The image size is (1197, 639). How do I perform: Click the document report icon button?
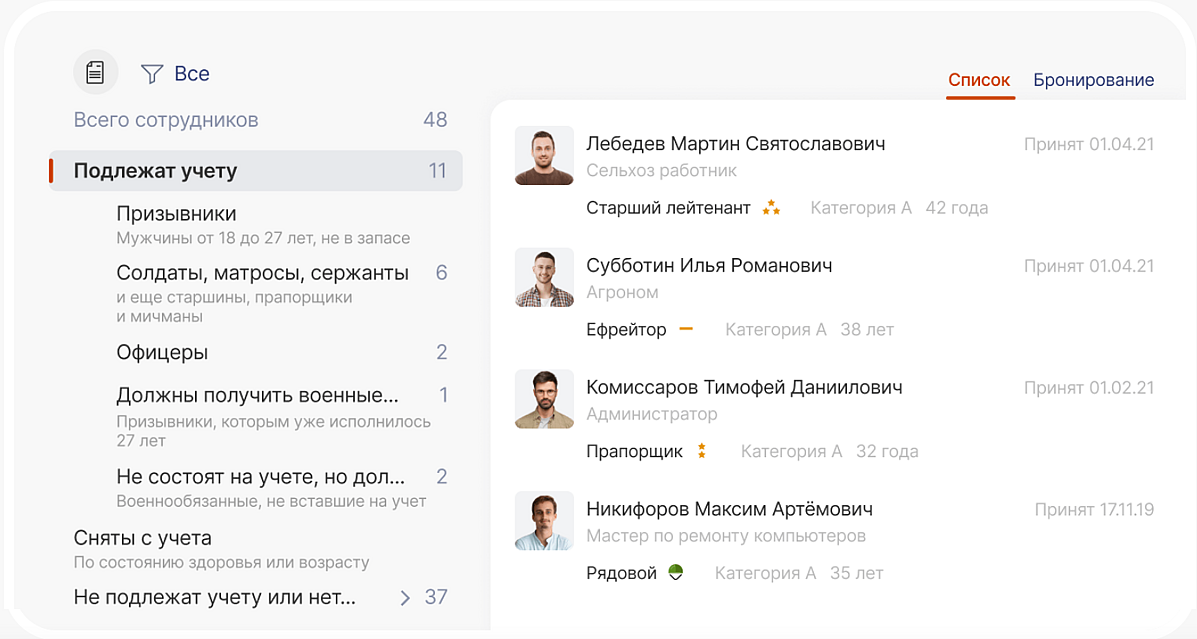[95, 72]
